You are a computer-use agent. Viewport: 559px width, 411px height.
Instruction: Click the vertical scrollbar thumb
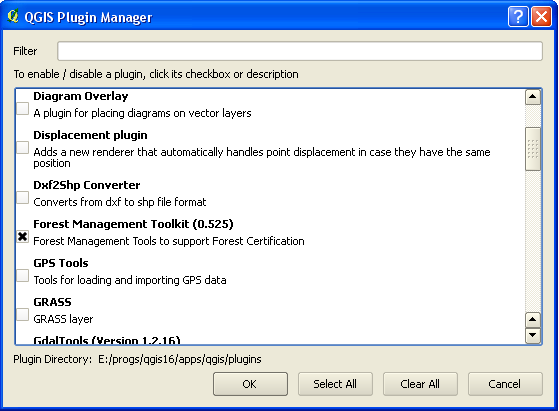coord(533,149)
